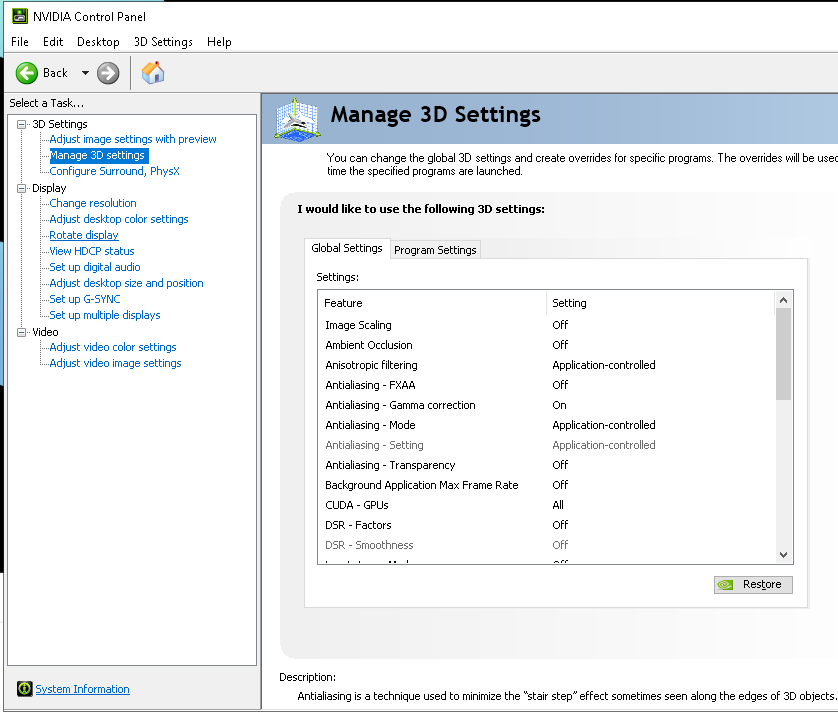Open the NVIDIA home toolbar icon
The height and width of the screenshot is (713, 838).
152,72
